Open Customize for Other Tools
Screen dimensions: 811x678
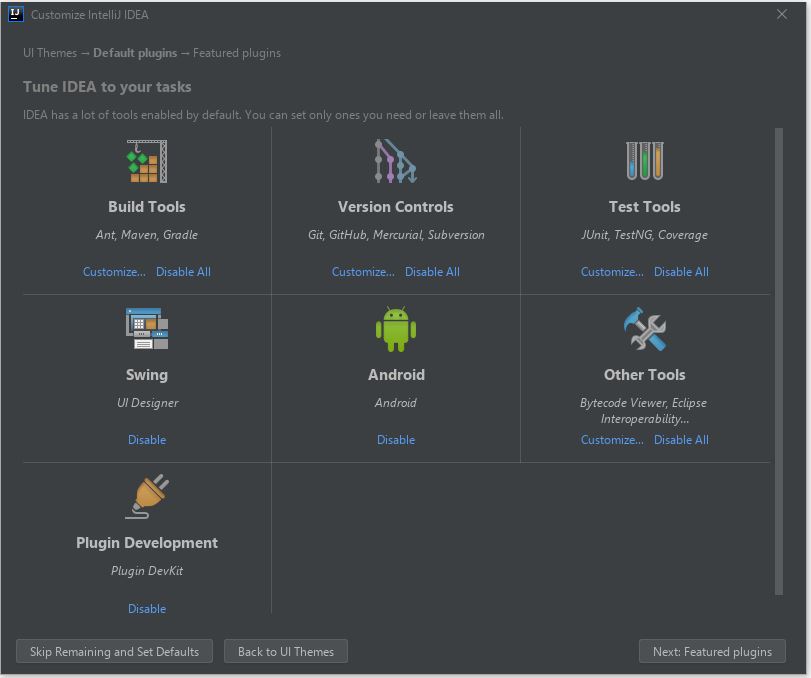coord(612,440)
